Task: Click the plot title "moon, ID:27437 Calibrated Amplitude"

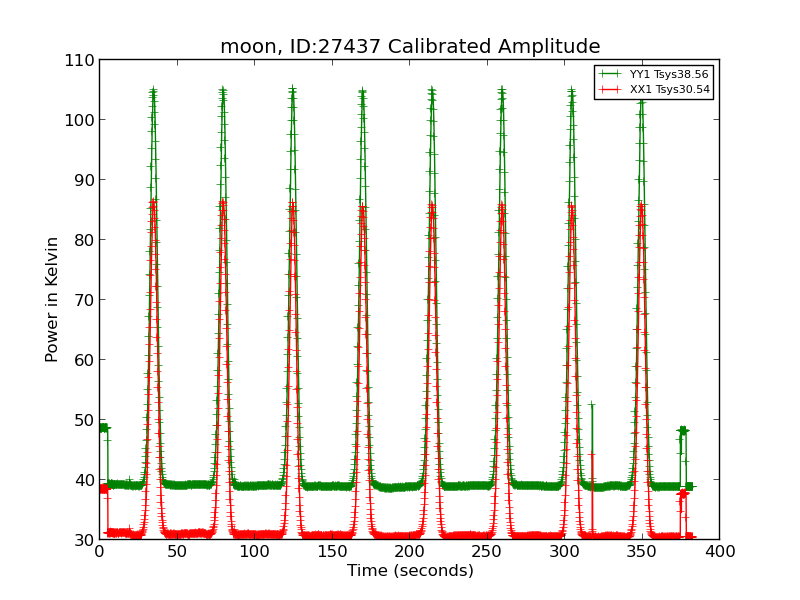Action: point(410,46)
